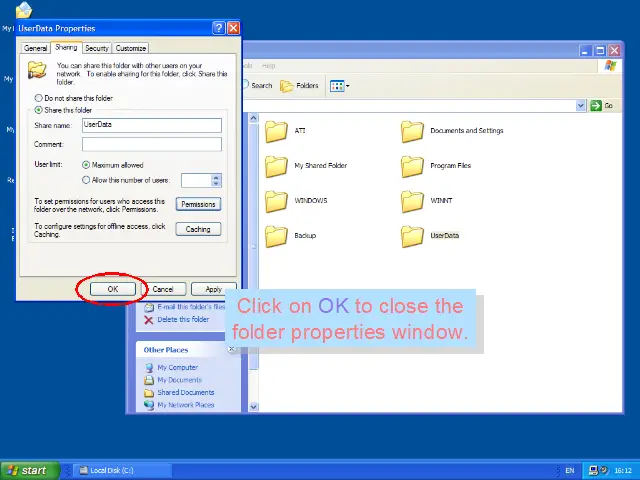Click the UserData folder name label

coord(444,236)
